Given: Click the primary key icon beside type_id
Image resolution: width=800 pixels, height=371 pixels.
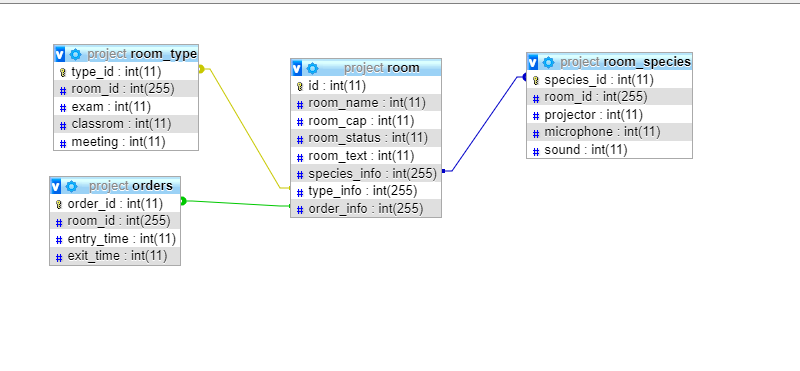Looking at the screenshot, I should 63,72.
